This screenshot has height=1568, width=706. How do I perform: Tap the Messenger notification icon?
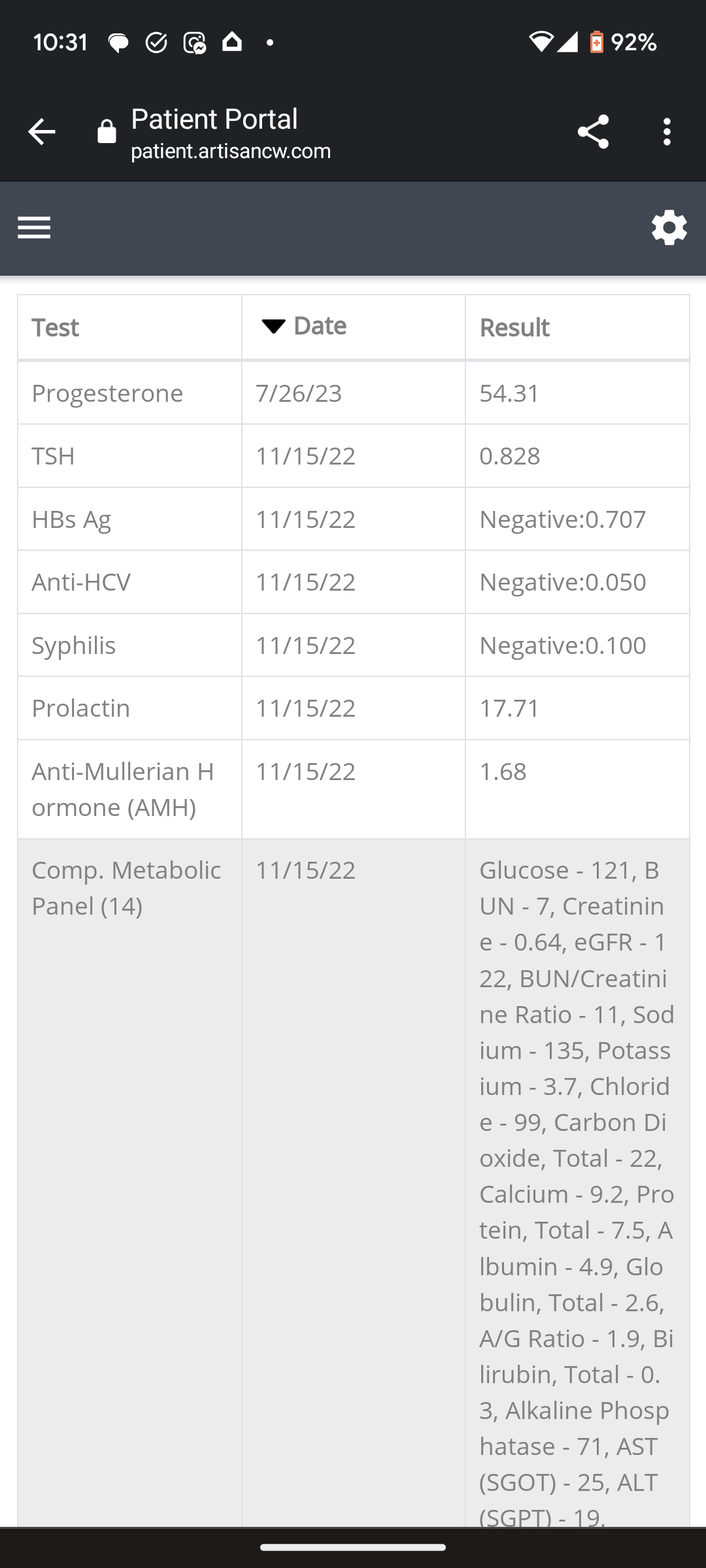194,43
